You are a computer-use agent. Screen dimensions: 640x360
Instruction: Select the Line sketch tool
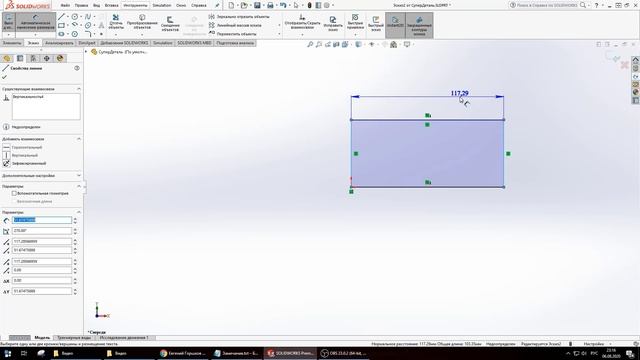(x=61, y=17)
